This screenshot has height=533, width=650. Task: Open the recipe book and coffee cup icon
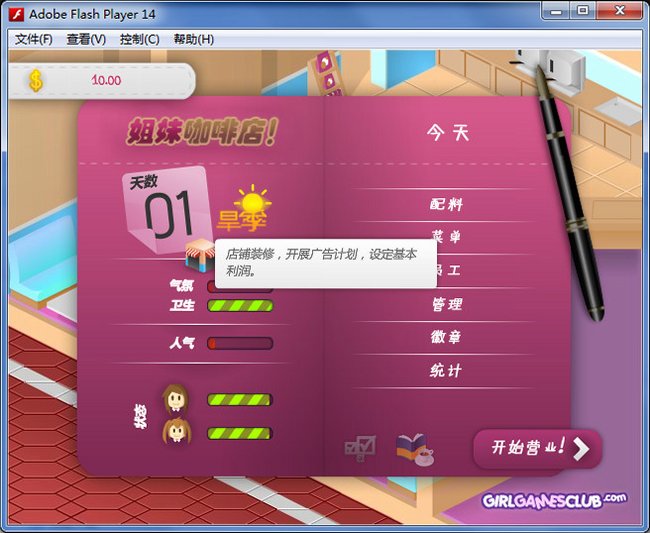pyautogui.click(x=415, y=450)
